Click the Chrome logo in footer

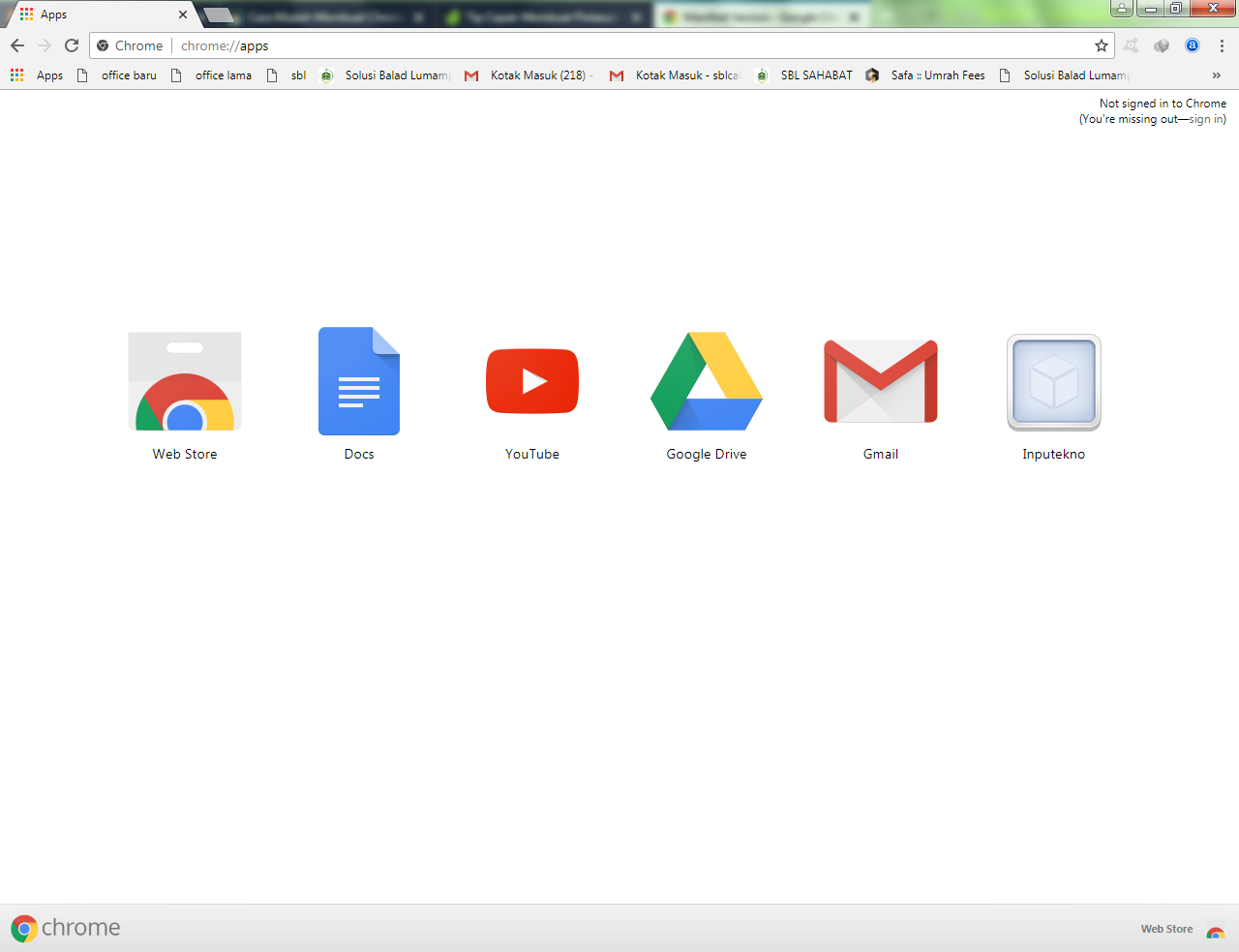tap(66, 928)
